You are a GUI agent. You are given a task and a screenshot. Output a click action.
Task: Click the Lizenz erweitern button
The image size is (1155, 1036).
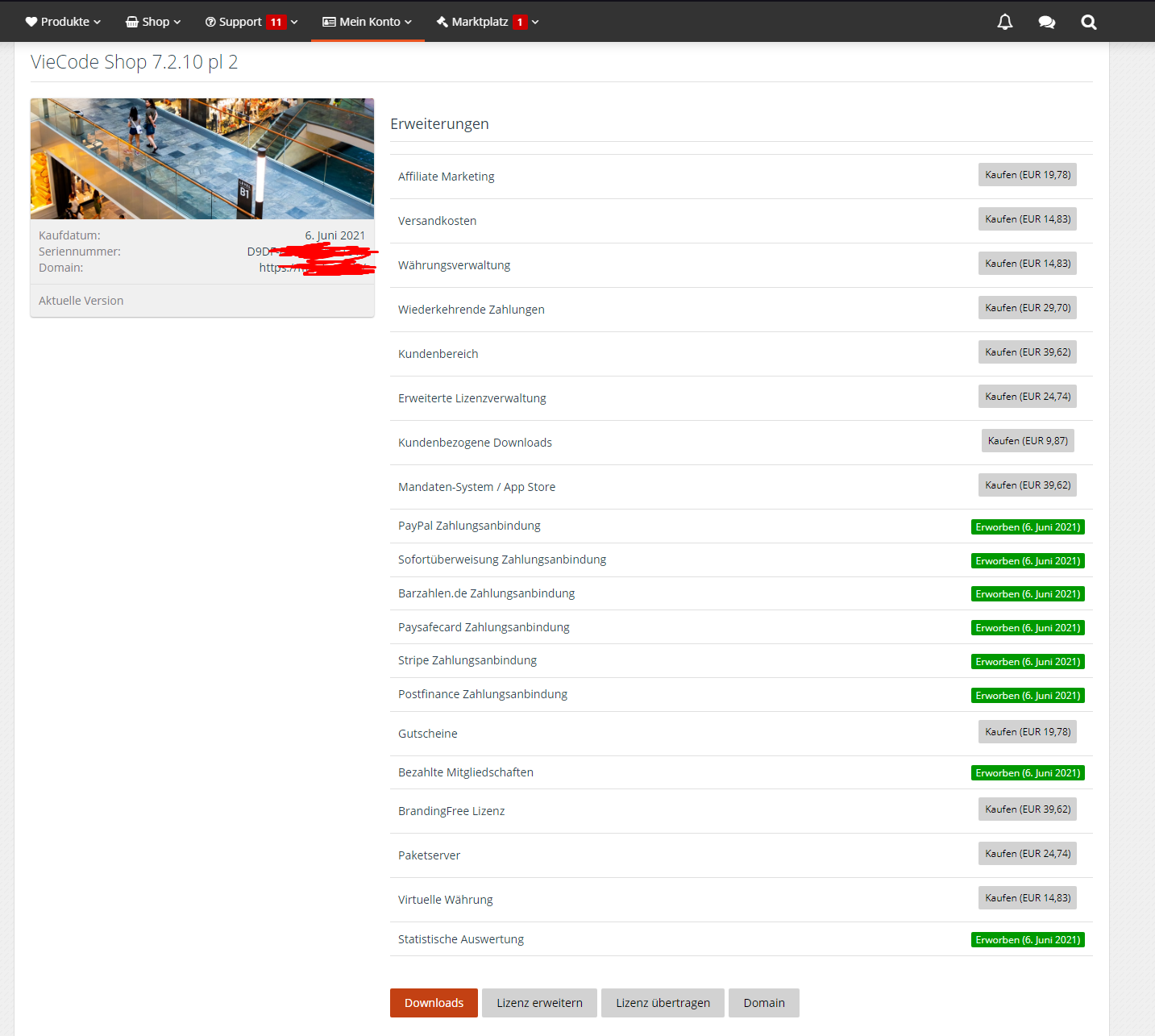539,1003
